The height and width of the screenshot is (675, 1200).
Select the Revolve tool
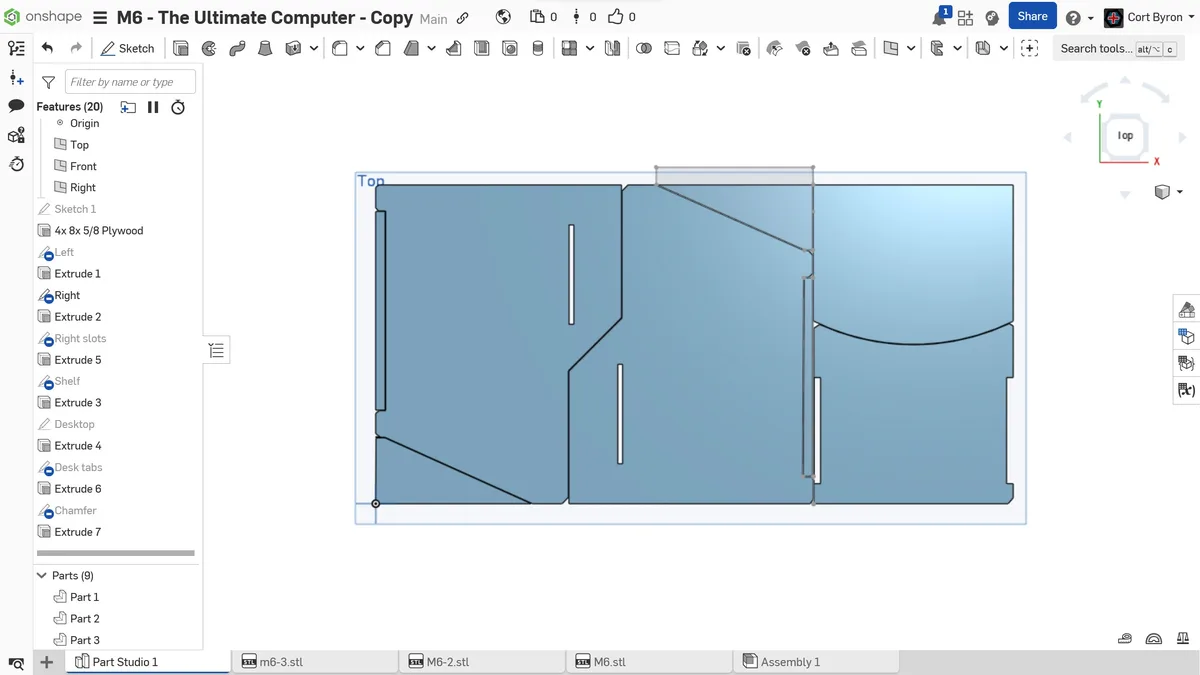coord(209,48)
